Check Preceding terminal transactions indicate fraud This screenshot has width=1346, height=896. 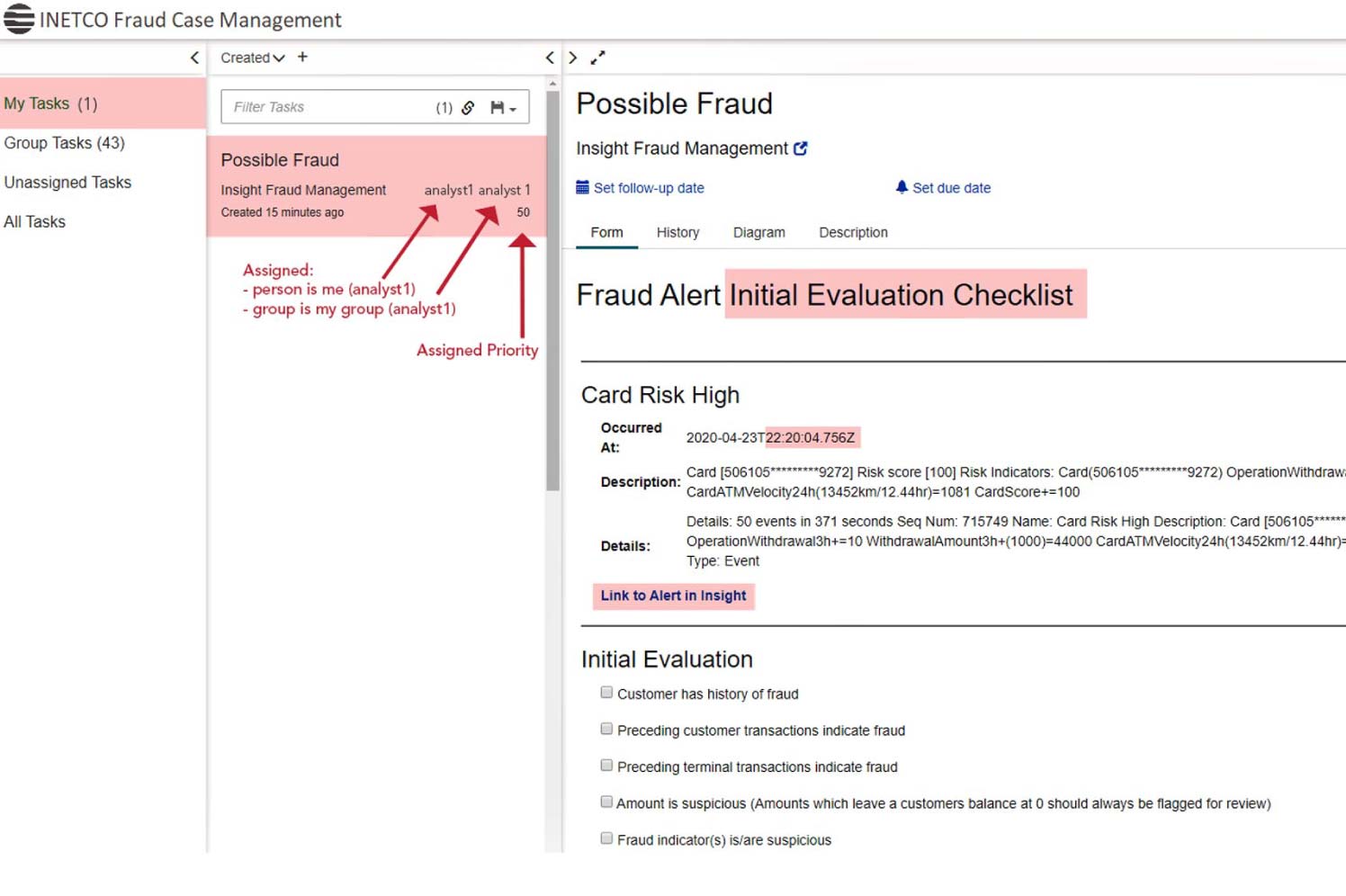point(606,765)
